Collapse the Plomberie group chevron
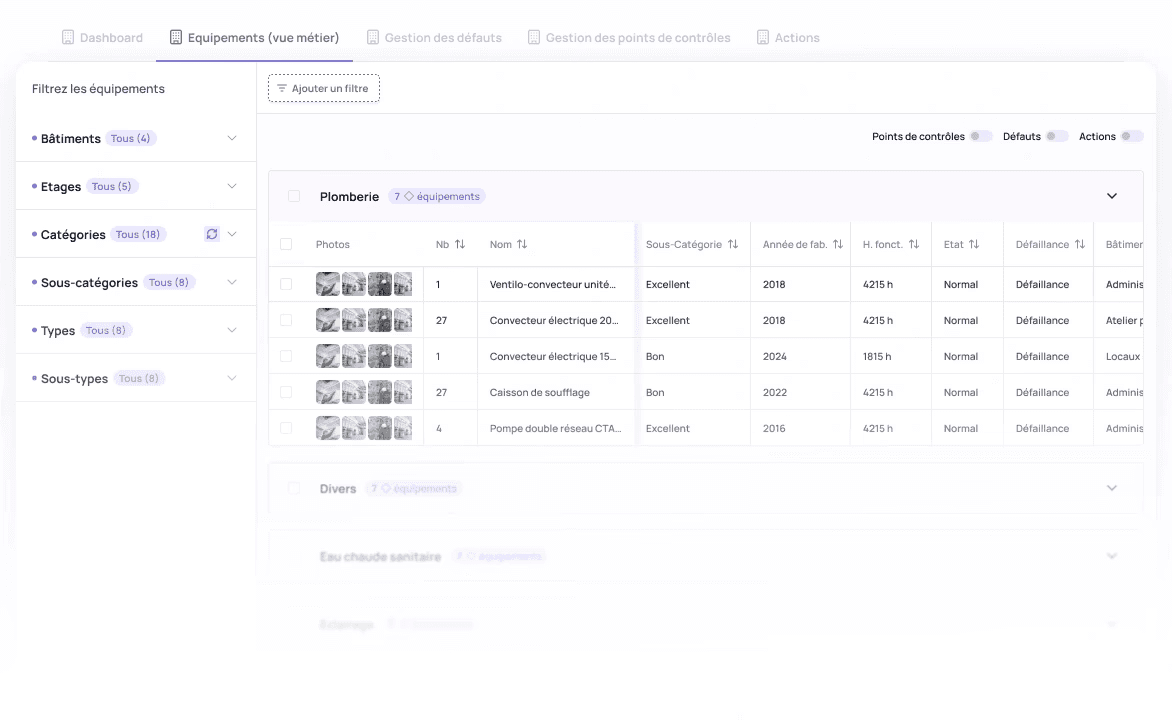This screenshot has width=1172, height=721. (1111, 196)
